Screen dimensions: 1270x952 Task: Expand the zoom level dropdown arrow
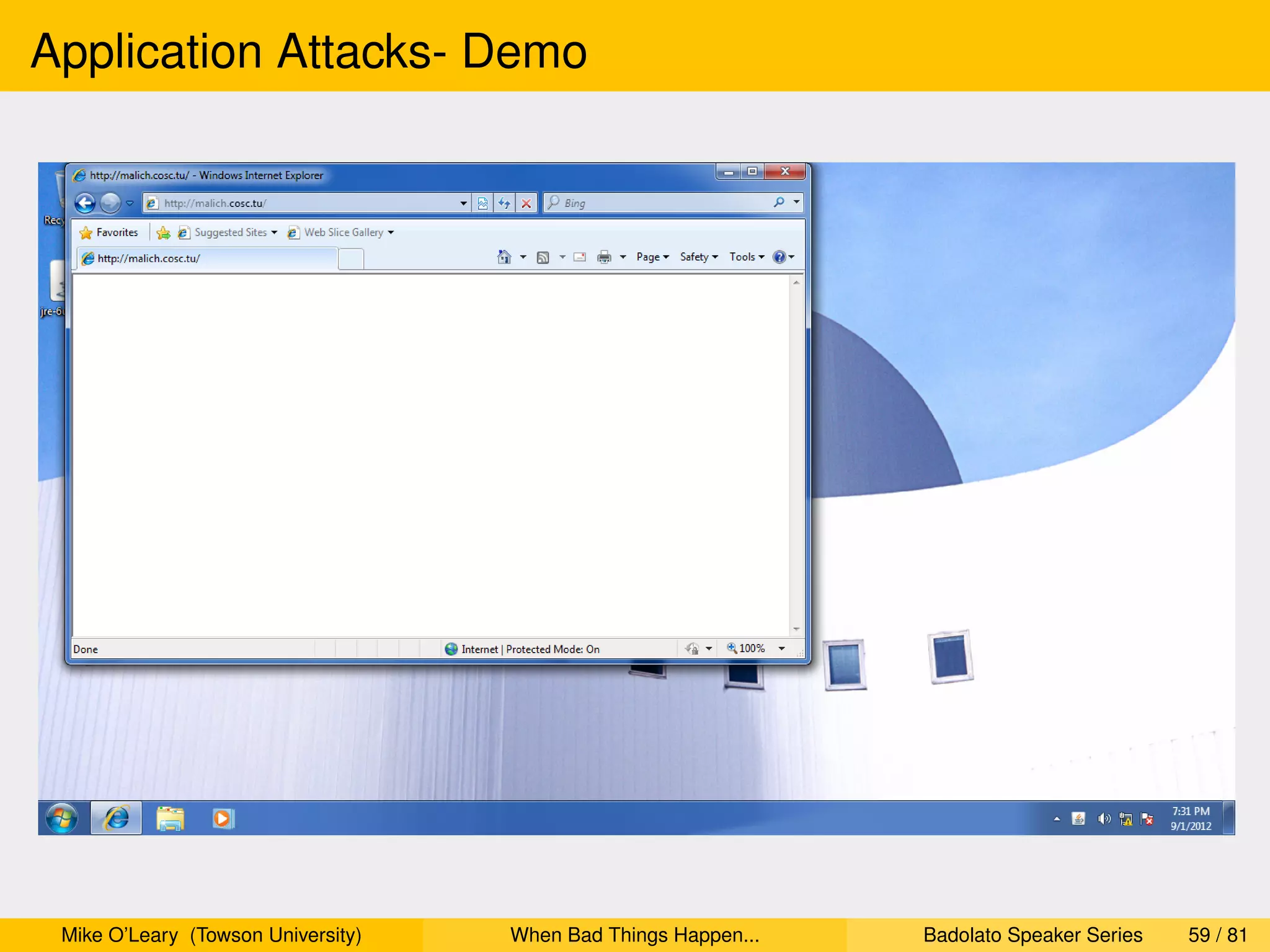[782, 649]
